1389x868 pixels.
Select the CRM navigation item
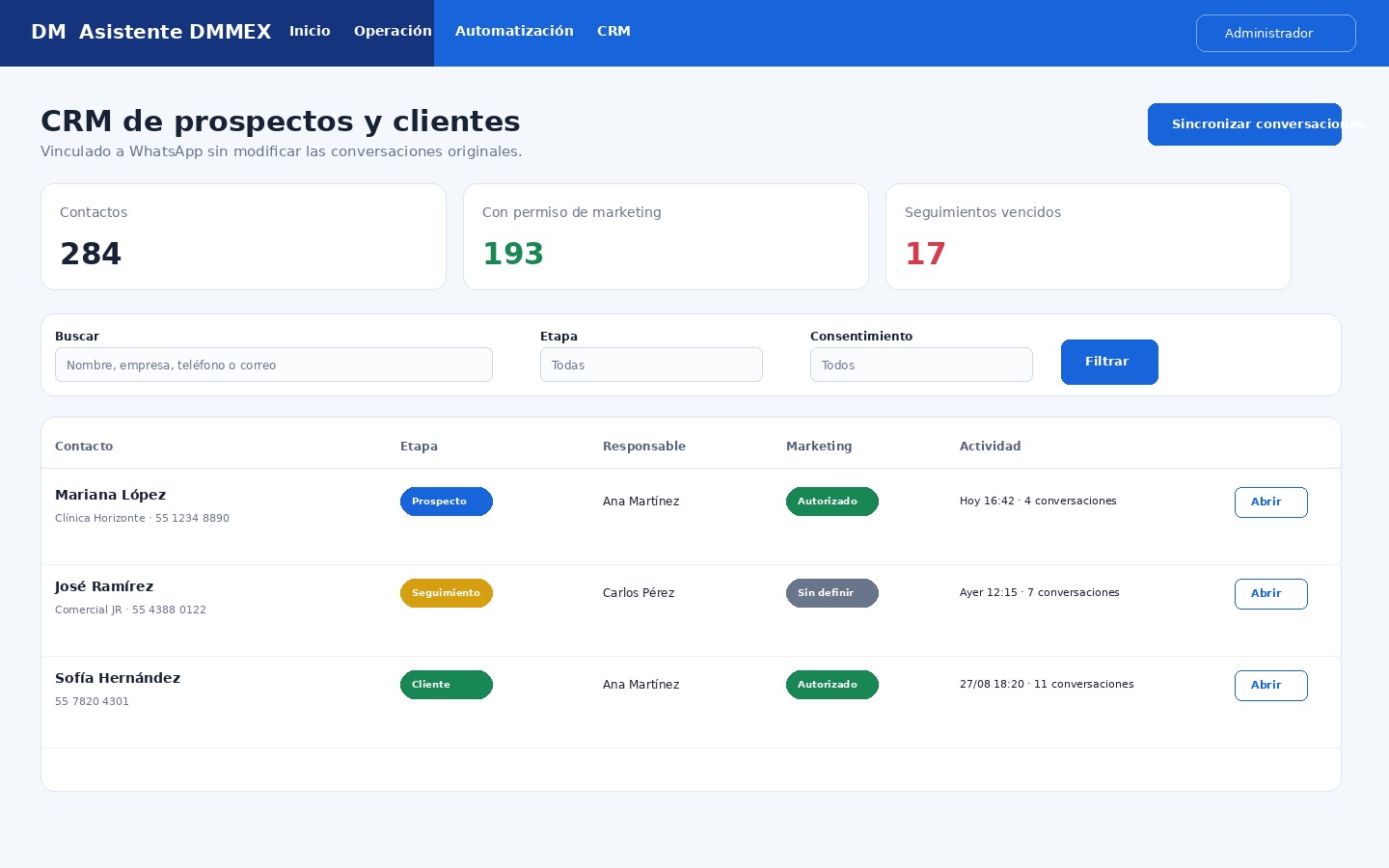(x=613, y=31)
